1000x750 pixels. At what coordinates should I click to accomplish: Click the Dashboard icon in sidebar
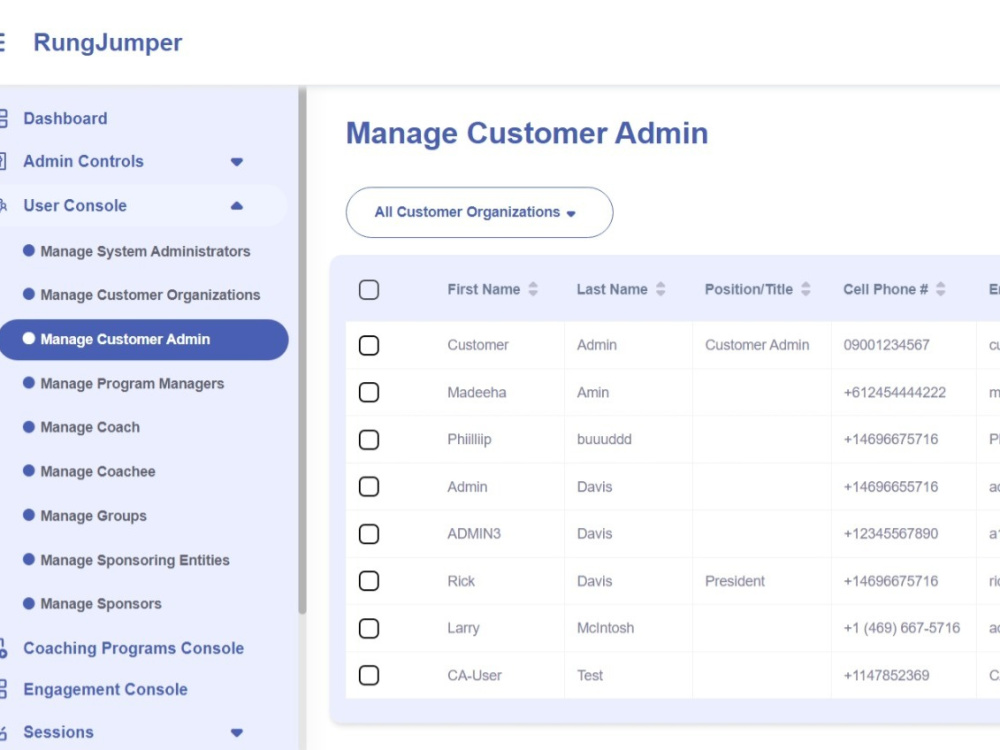3,119
